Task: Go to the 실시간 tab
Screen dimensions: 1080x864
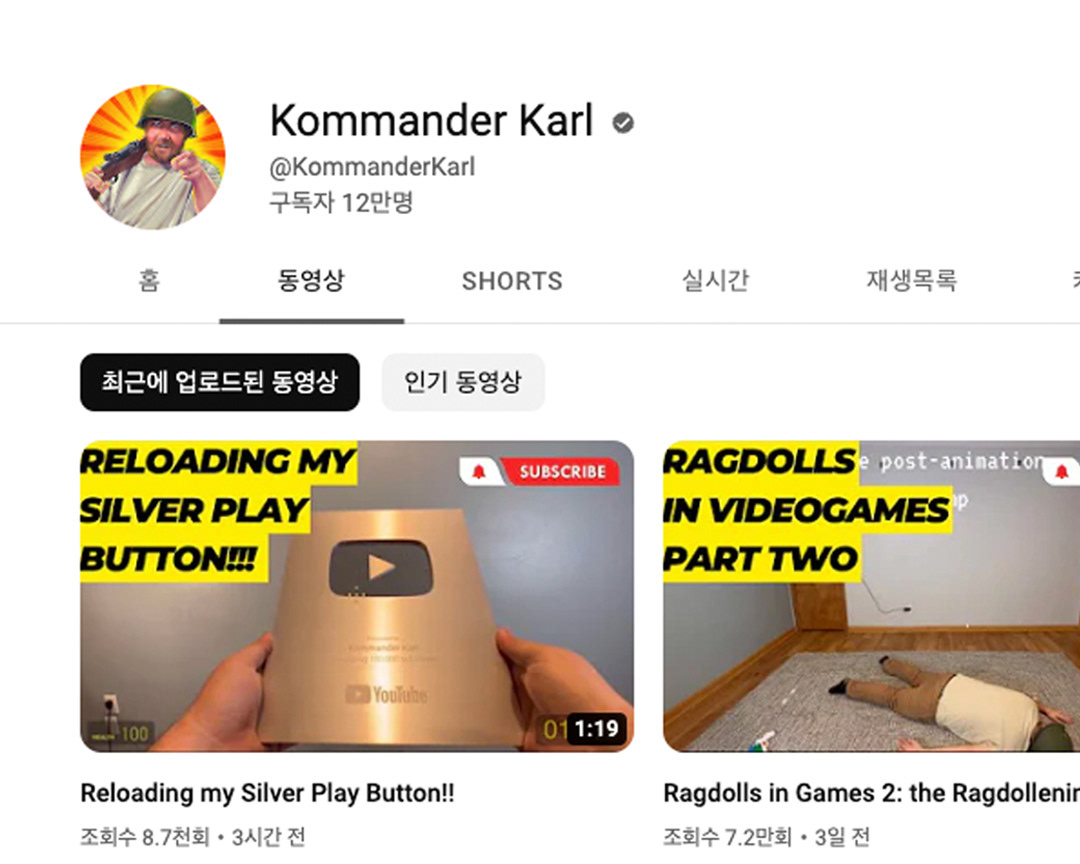Action: [715, 280]
